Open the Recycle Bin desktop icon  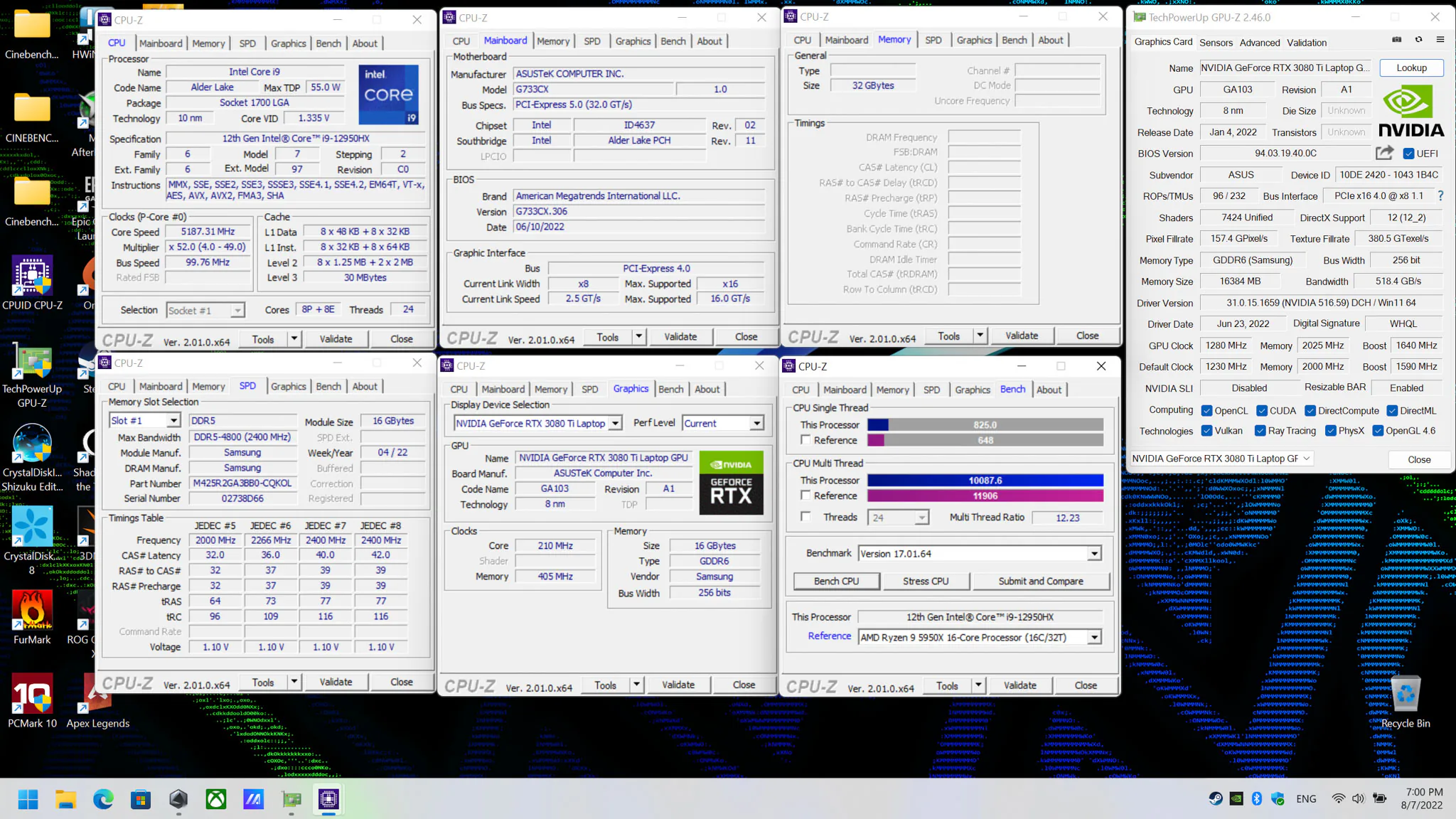1406,702
